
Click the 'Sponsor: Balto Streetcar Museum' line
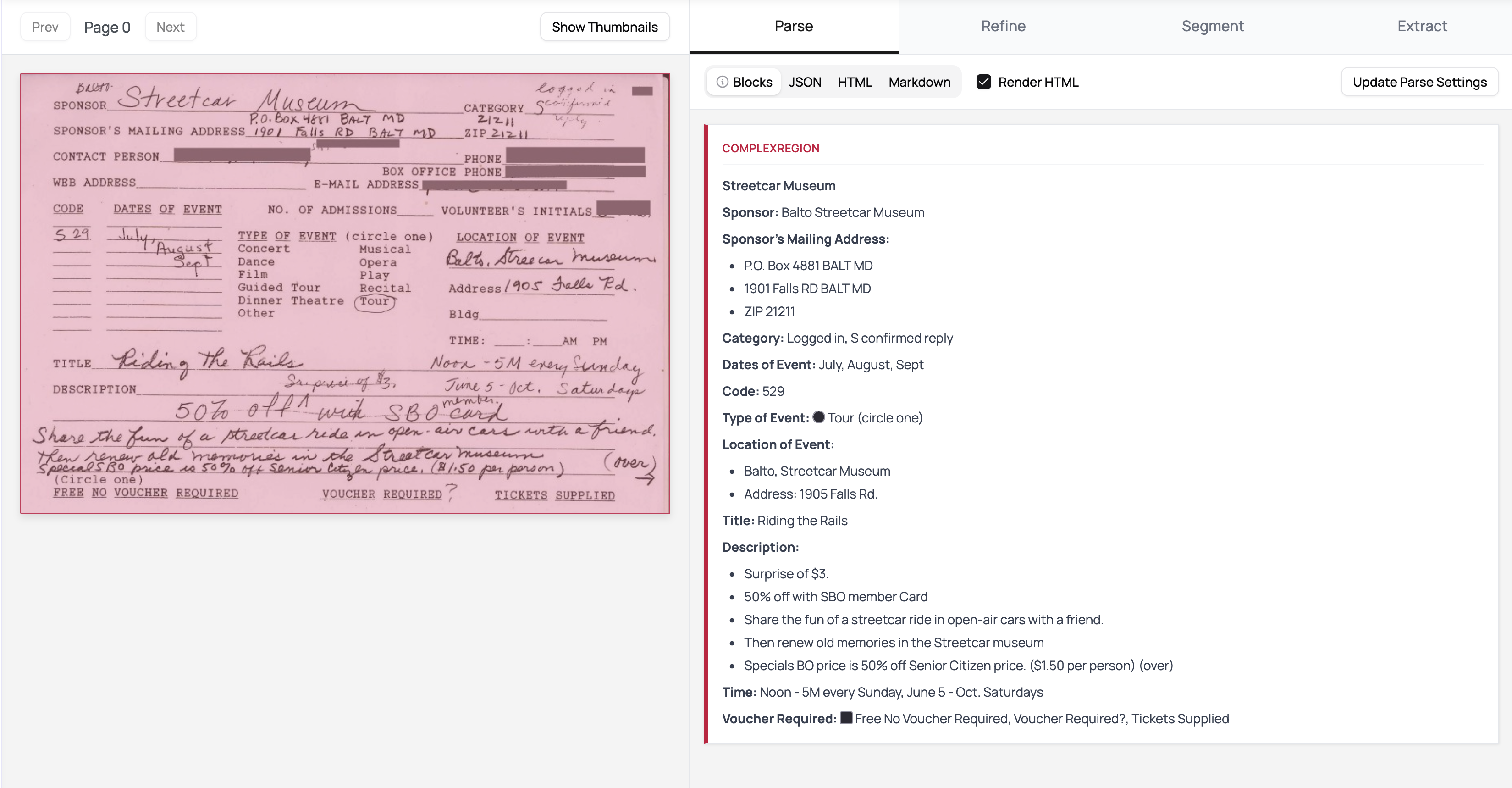tap(823, 212)
